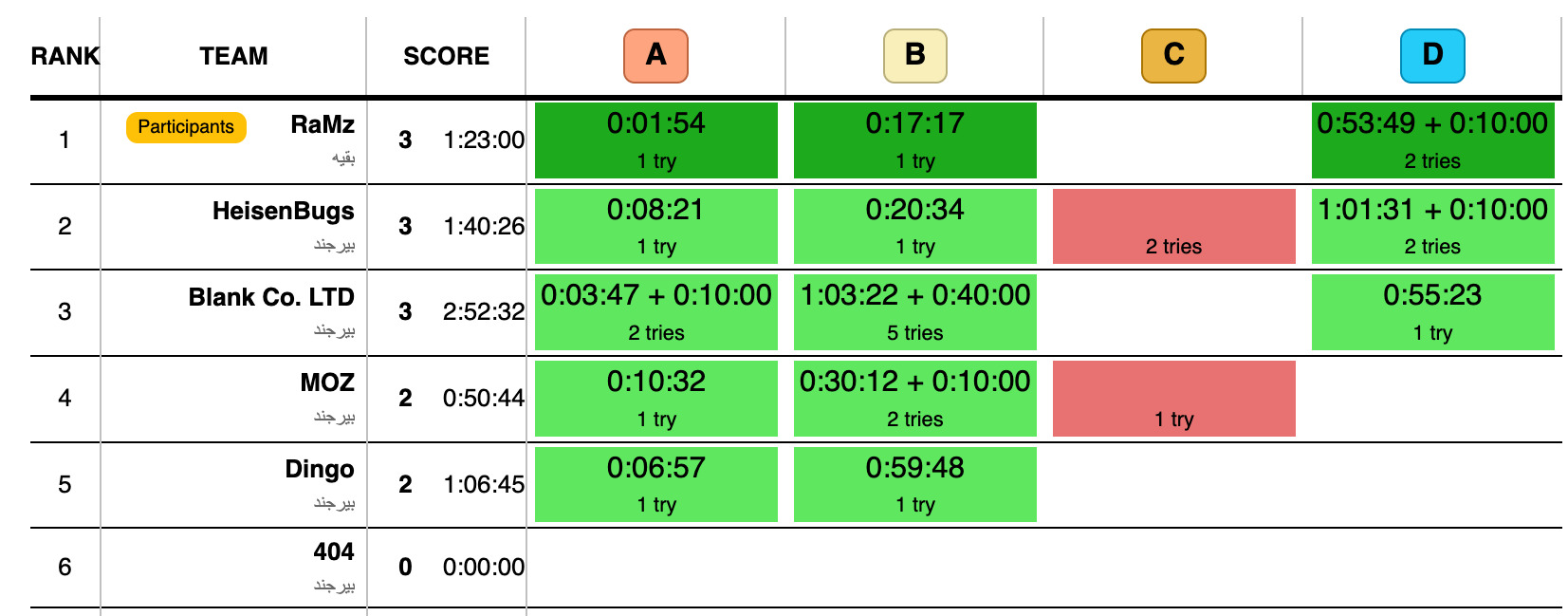Select the MOZ team row name
The image size is (1568, 616).
[x=327, y=383]
